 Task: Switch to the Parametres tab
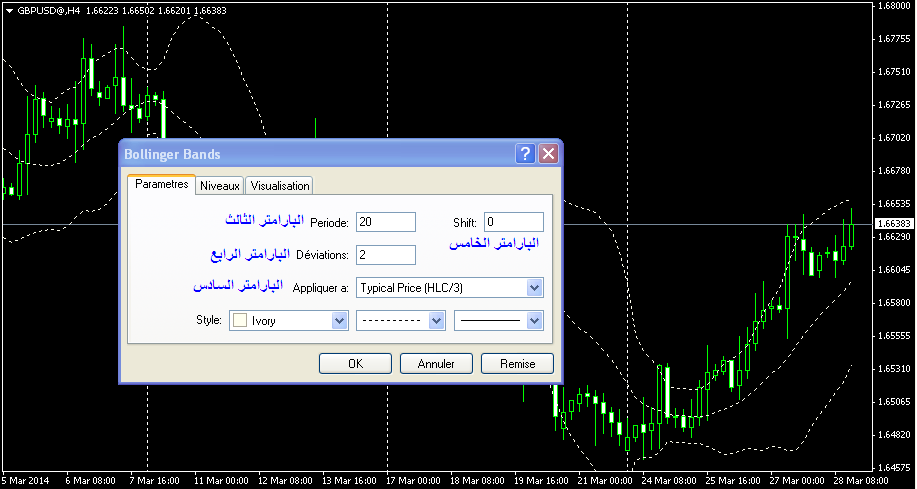[161, 184]
